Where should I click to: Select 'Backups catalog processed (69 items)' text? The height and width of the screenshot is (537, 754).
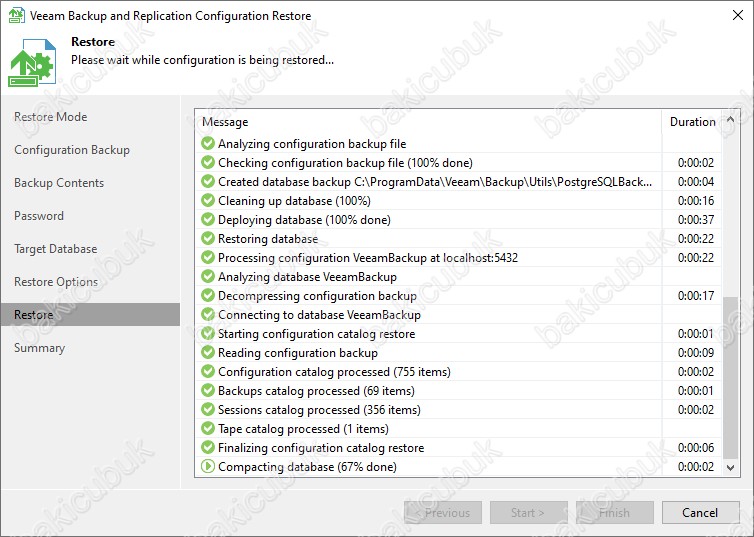[316, 391]
